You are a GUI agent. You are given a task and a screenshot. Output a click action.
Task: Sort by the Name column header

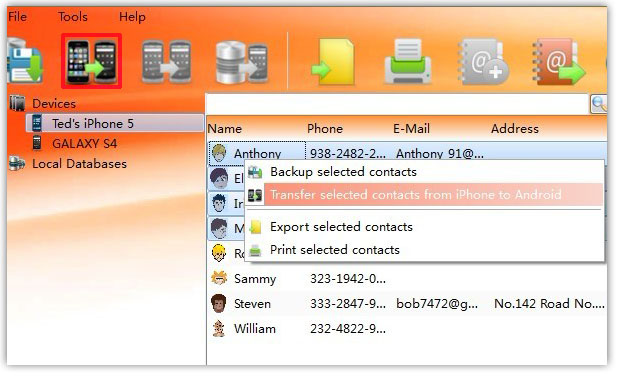[225, 129]
